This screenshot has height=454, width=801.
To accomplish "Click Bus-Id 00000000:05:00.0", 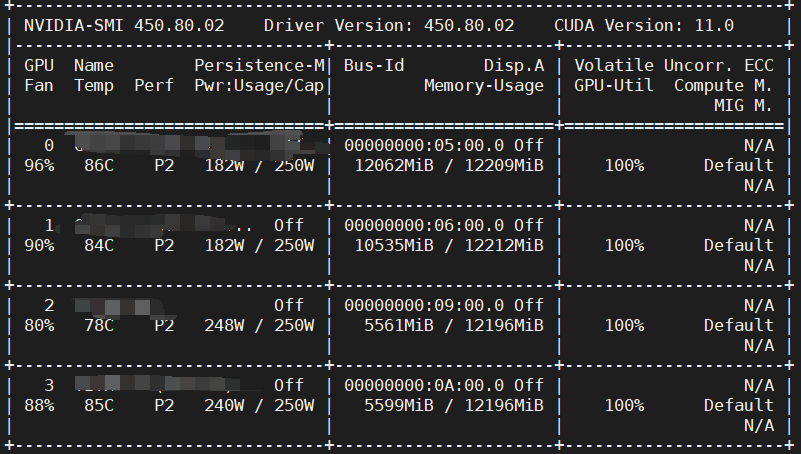I will click(x=424, y=146).
